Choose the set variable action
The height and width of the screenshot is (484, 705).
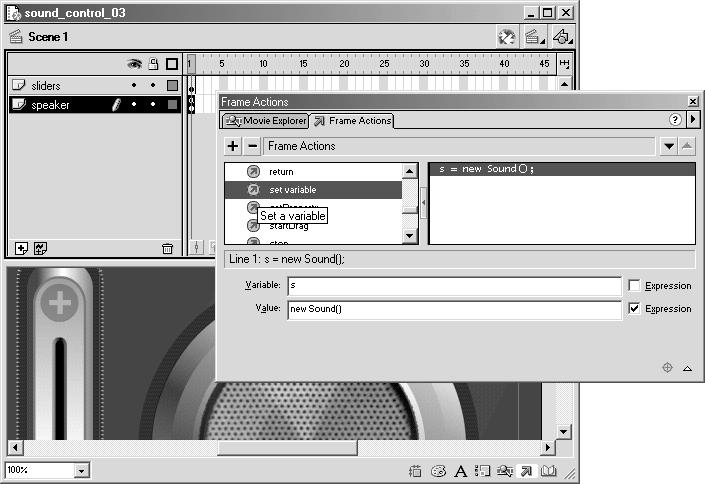click(x=313, y=190)
